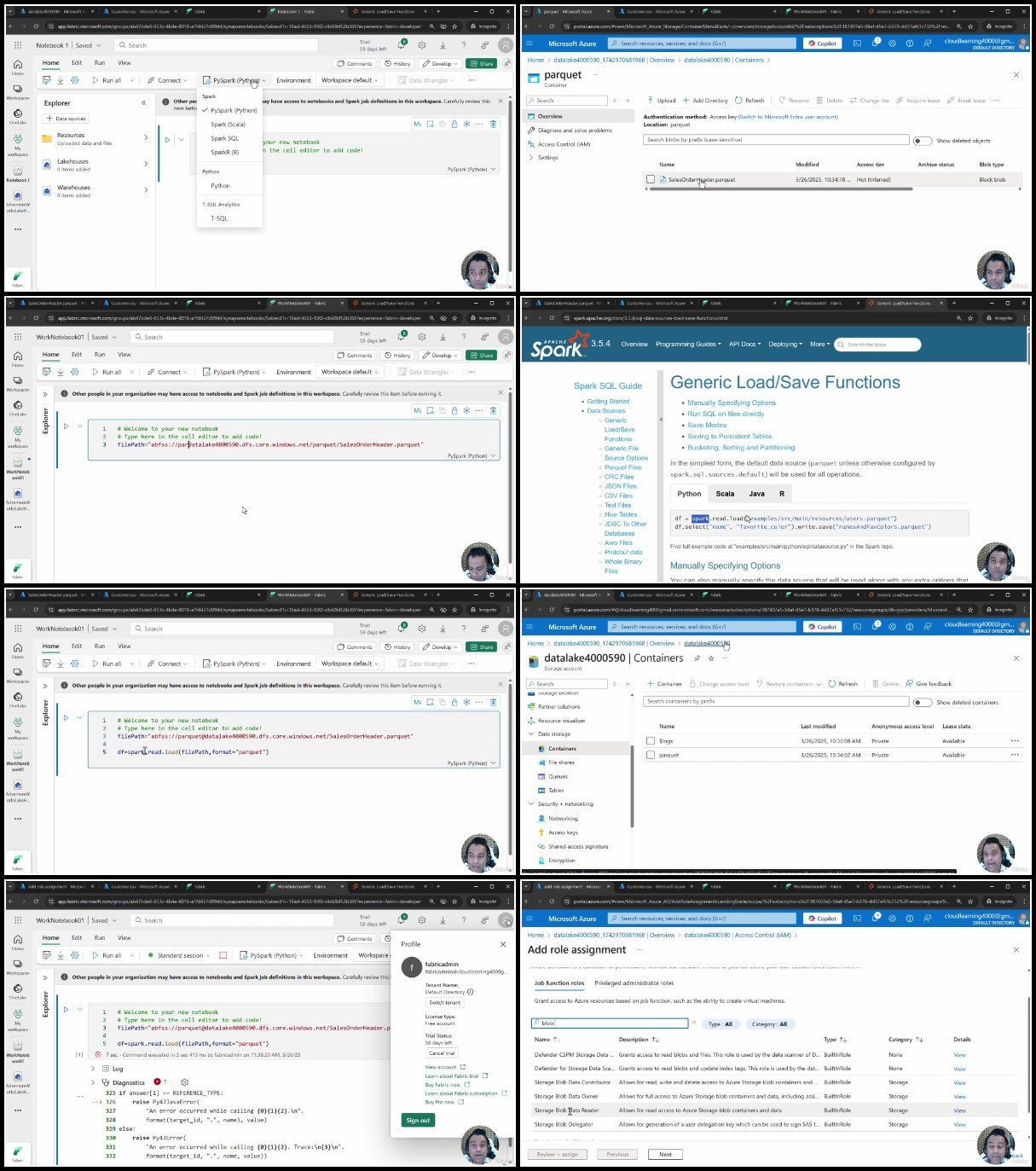This screenshot has height=1171, width=1036.
Task: Open Access Control (IAM) in parquet sidebar
Action: click(x=564, y=144)
